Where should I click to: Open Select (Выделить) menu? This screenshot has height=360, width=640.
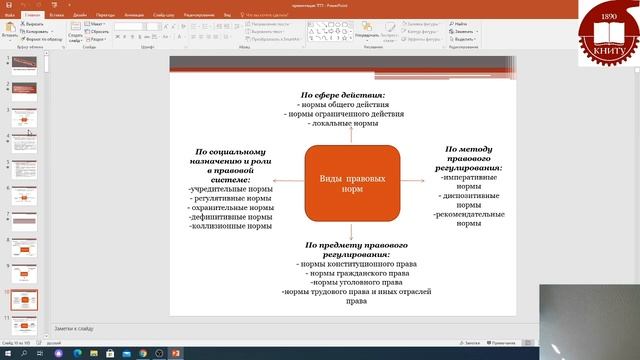[463, 39]
